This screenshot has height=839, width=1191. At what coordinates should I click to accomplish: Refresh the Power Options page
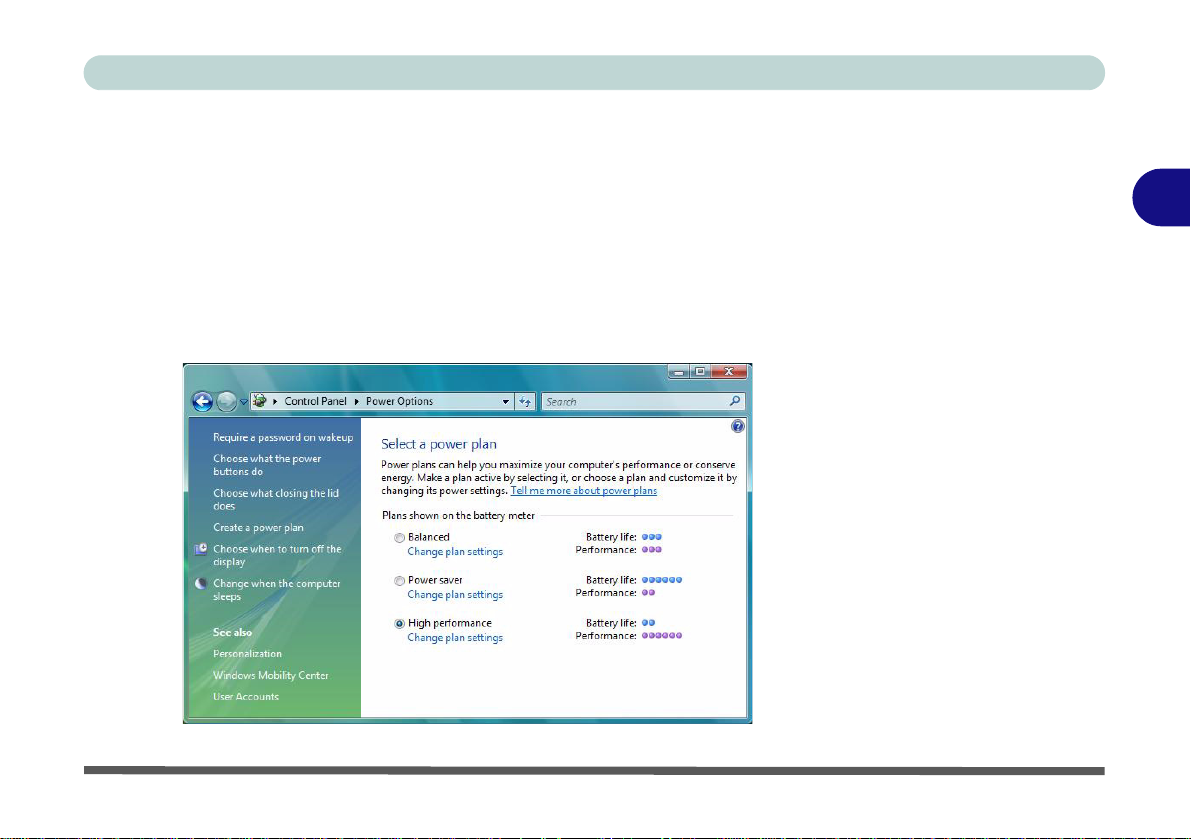point(526,402)
